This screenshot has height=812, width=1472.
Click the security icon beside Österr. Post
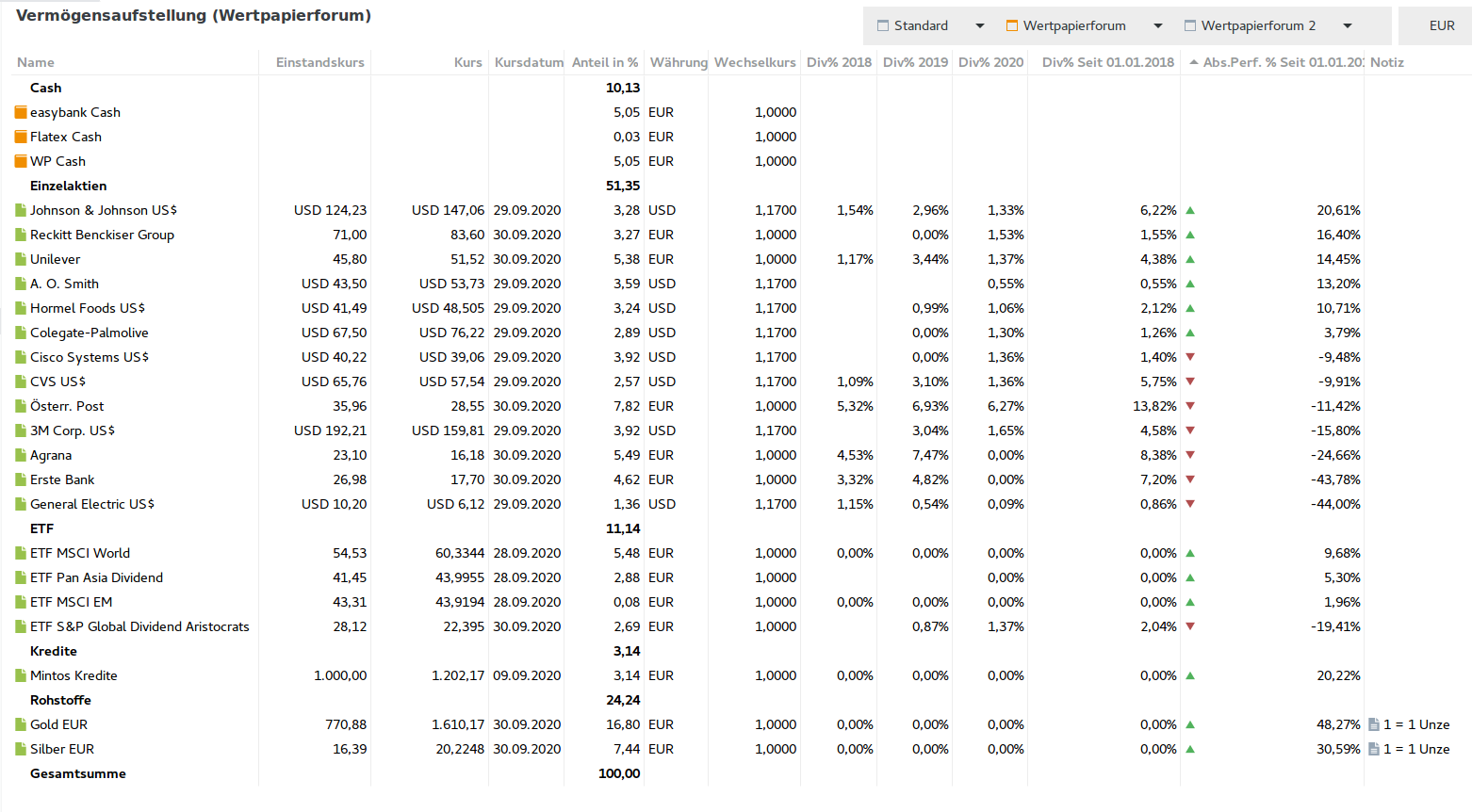(x=21, y=406)
